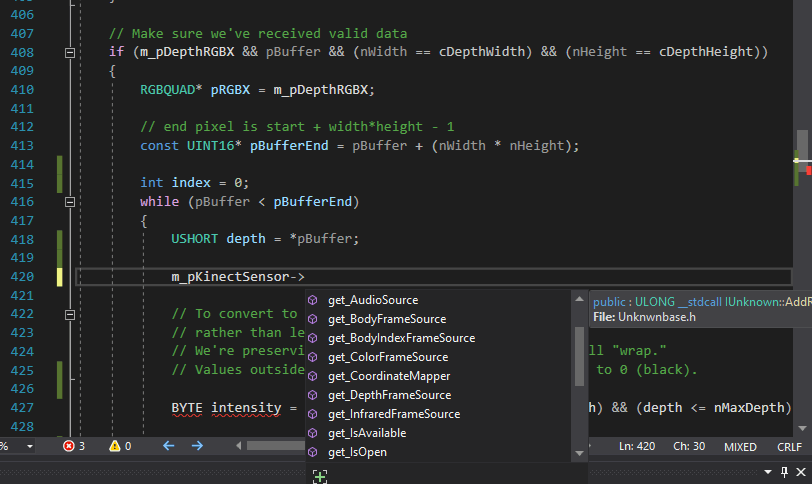
Task: Click the method icon beside get_ColorFrameSource
Action: tap(312, 357)
